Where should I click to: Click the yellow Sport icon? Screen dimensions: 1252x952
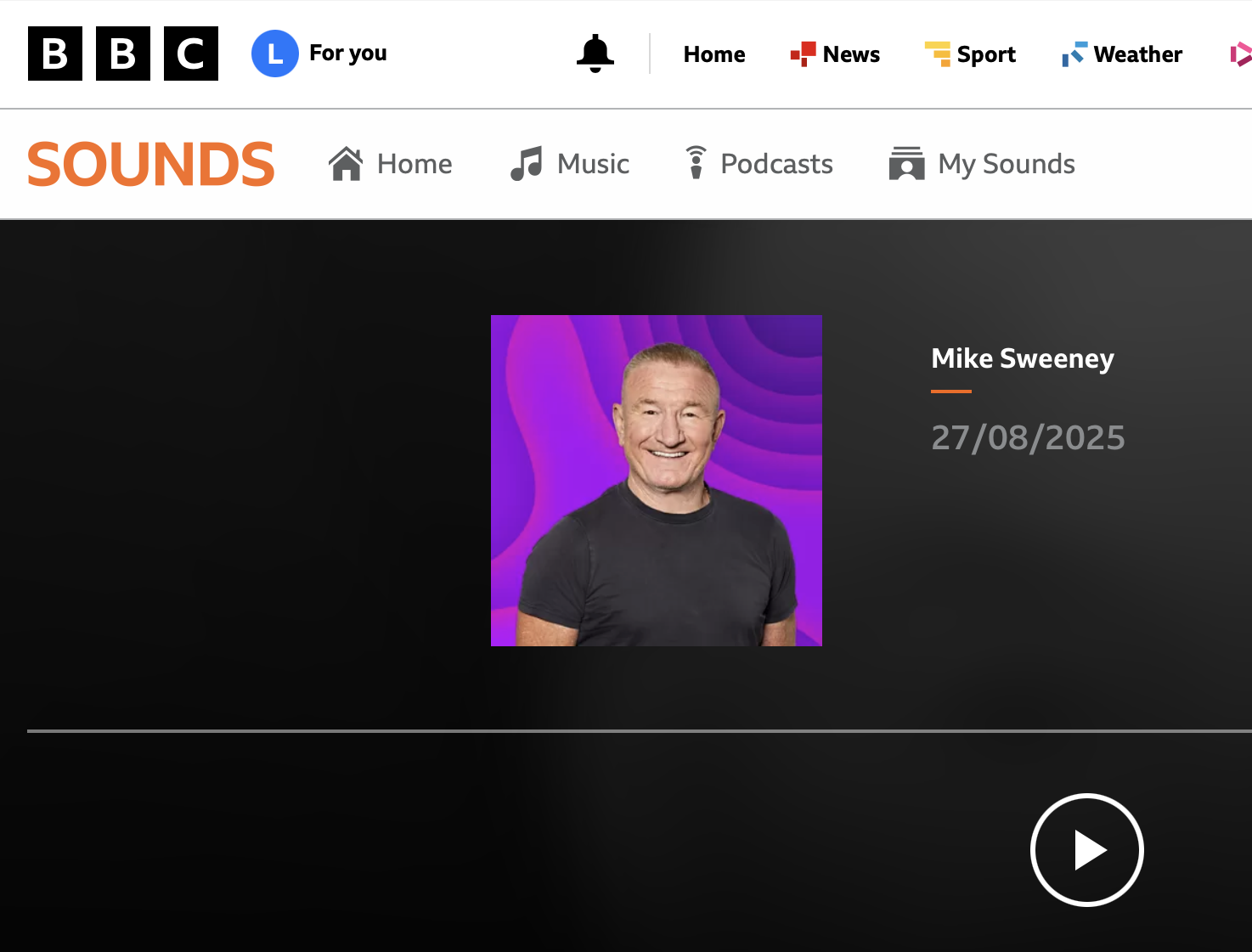click(938, 54)
